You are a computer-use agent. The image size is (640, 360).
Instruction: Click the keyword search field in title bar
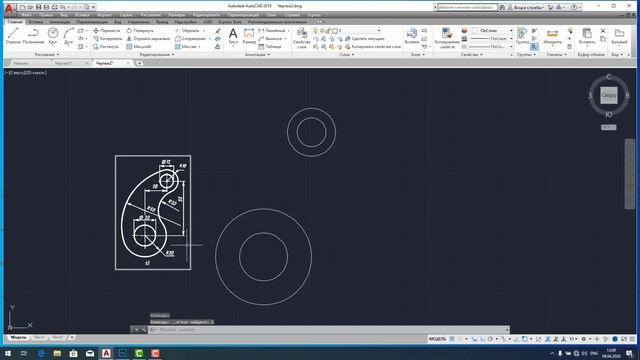(x=467, y=7)
